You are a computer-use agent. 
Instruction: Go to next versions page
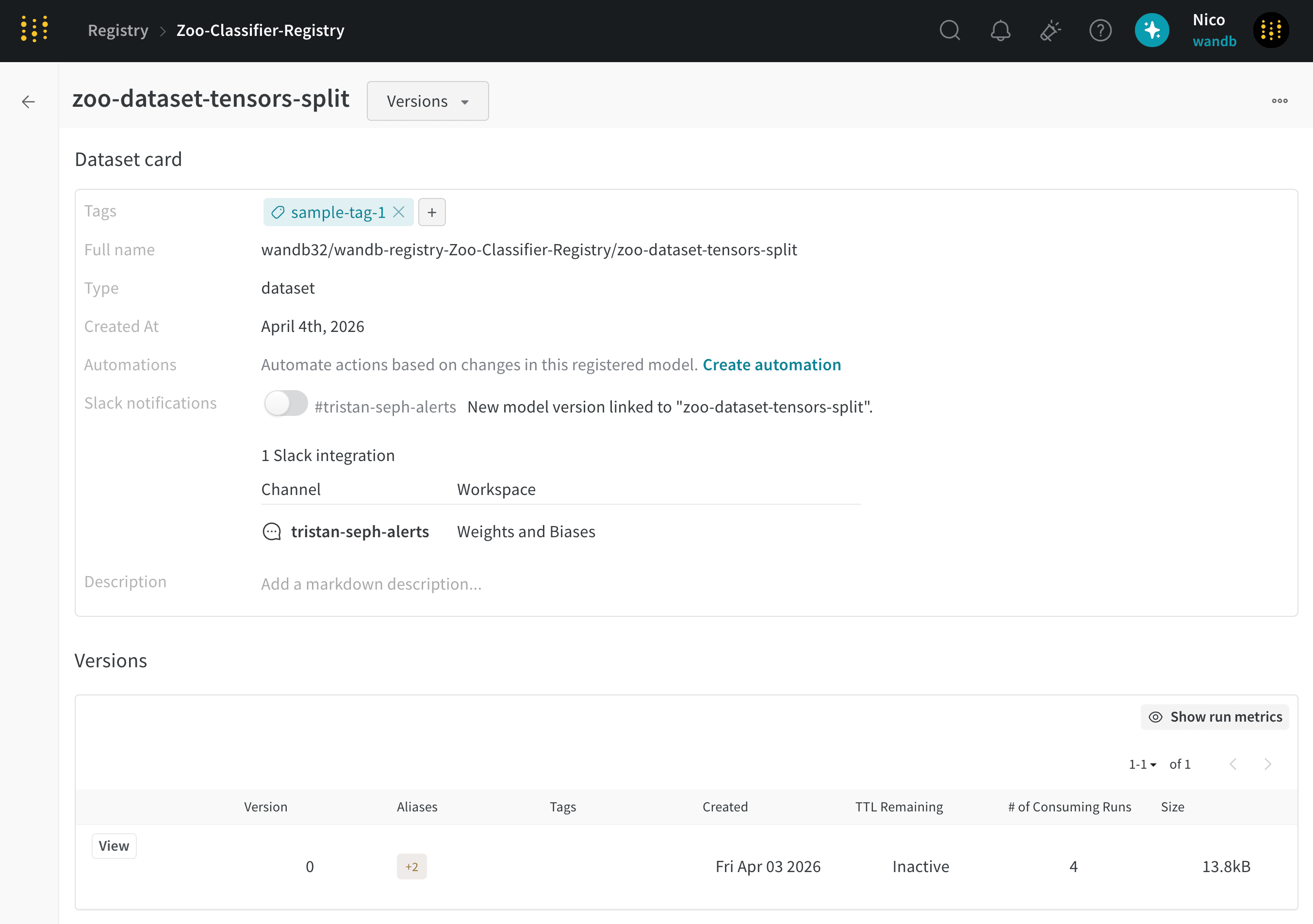(x=1267, y=764)
